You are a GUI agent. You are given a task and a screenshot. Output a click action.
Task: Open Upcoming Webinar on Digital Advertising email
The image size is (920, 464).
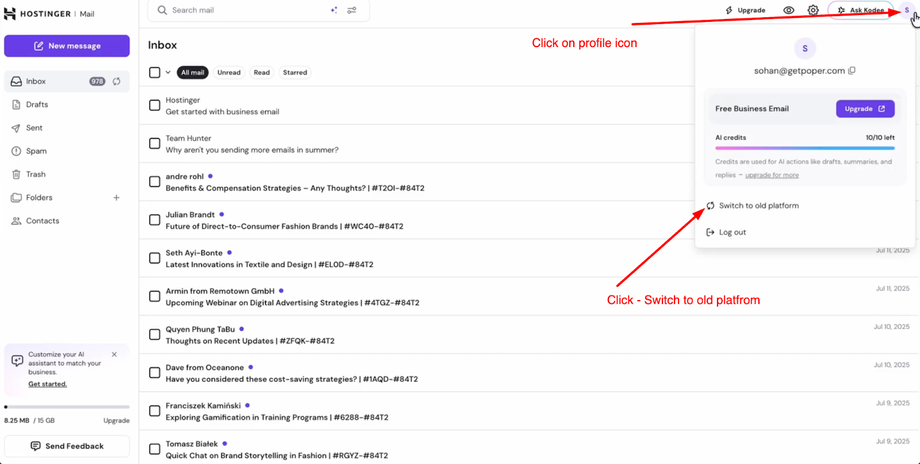point(293,303)
